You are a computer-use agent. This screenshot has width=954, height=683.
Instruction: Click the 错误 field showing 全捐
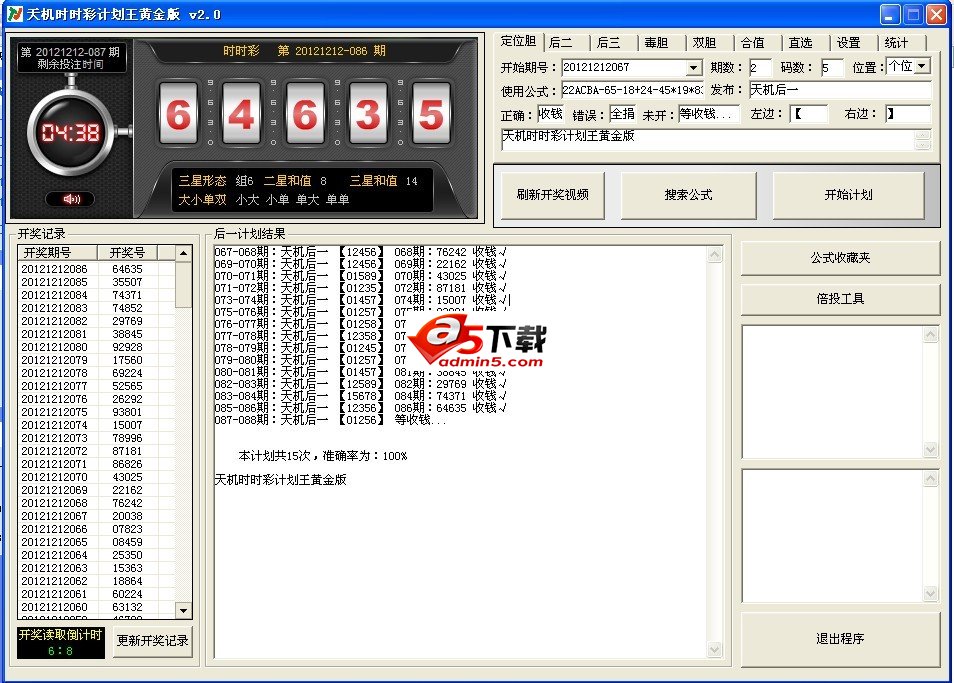(x=622, y=114)
